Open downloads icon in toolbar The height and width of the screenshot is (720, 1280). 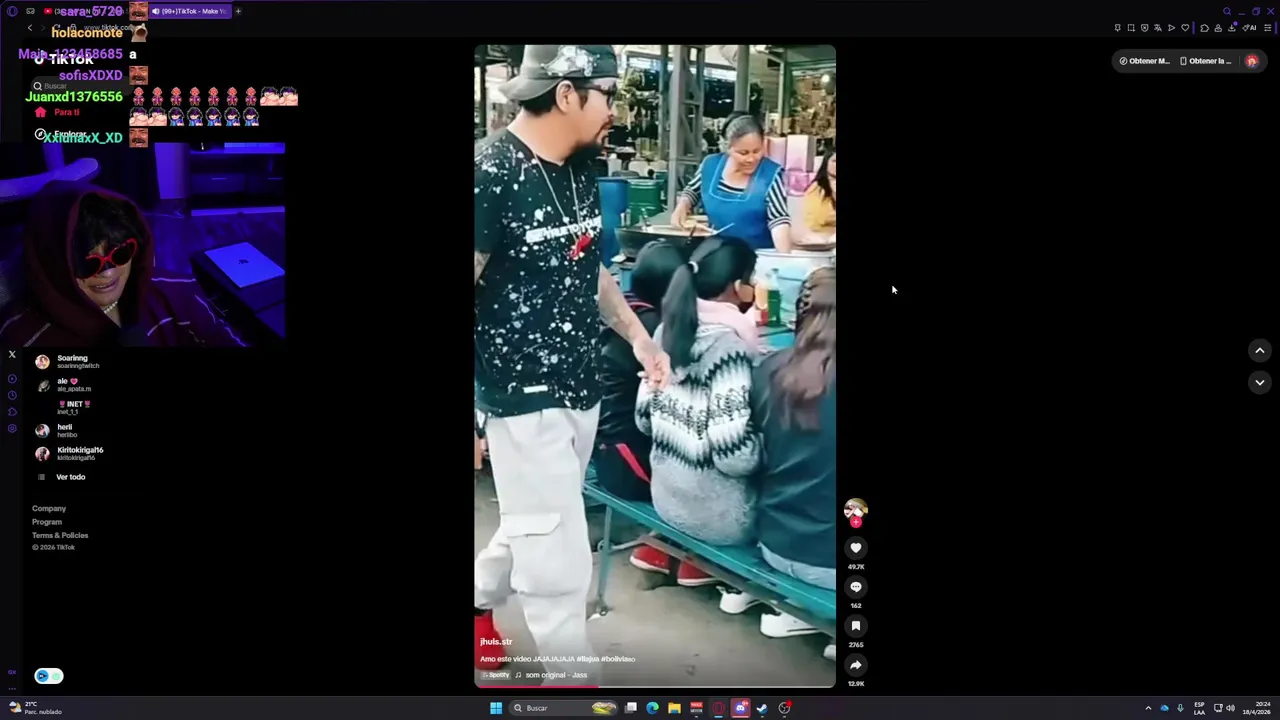click(x=1232, y=28)
